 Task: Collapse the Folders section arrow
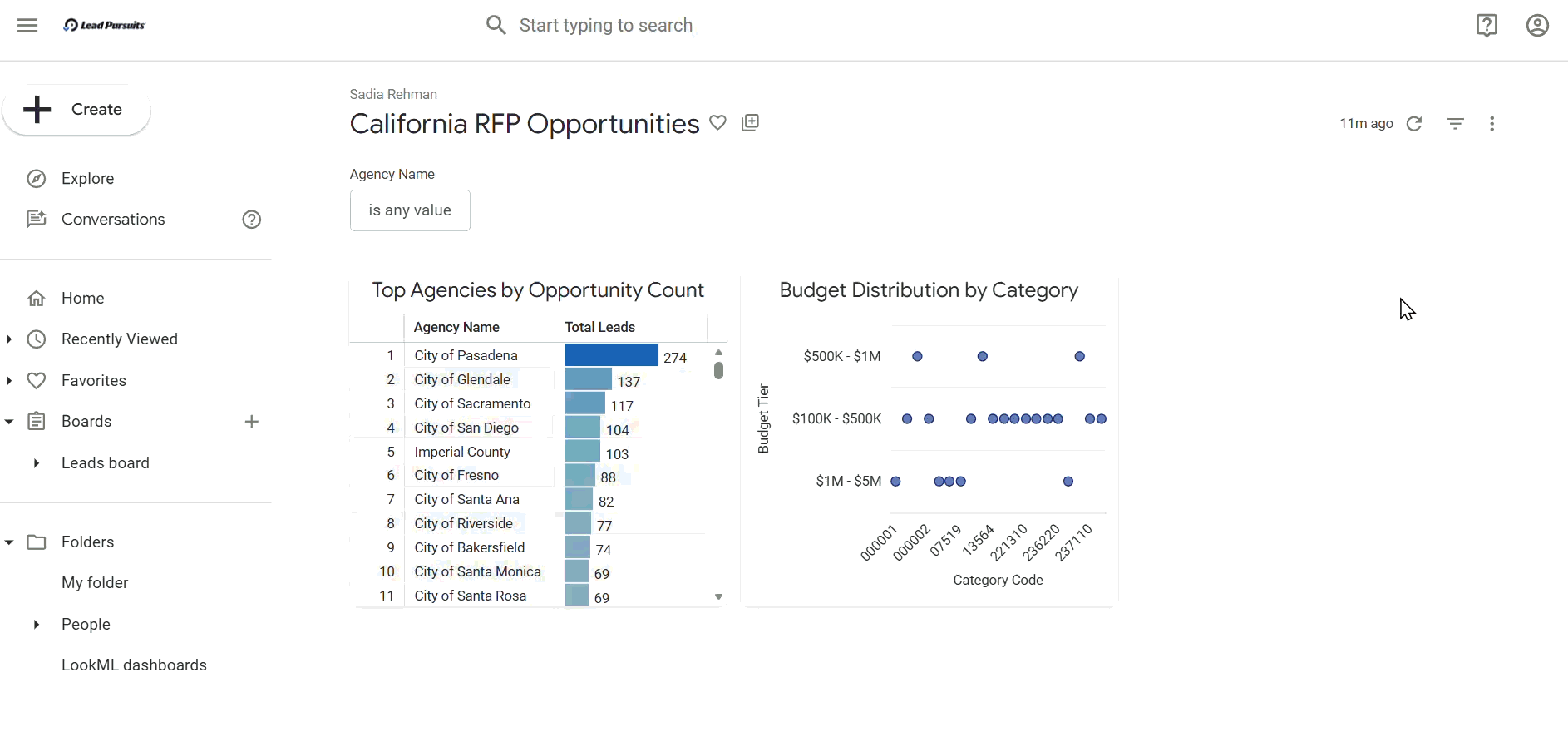point(9,542)
